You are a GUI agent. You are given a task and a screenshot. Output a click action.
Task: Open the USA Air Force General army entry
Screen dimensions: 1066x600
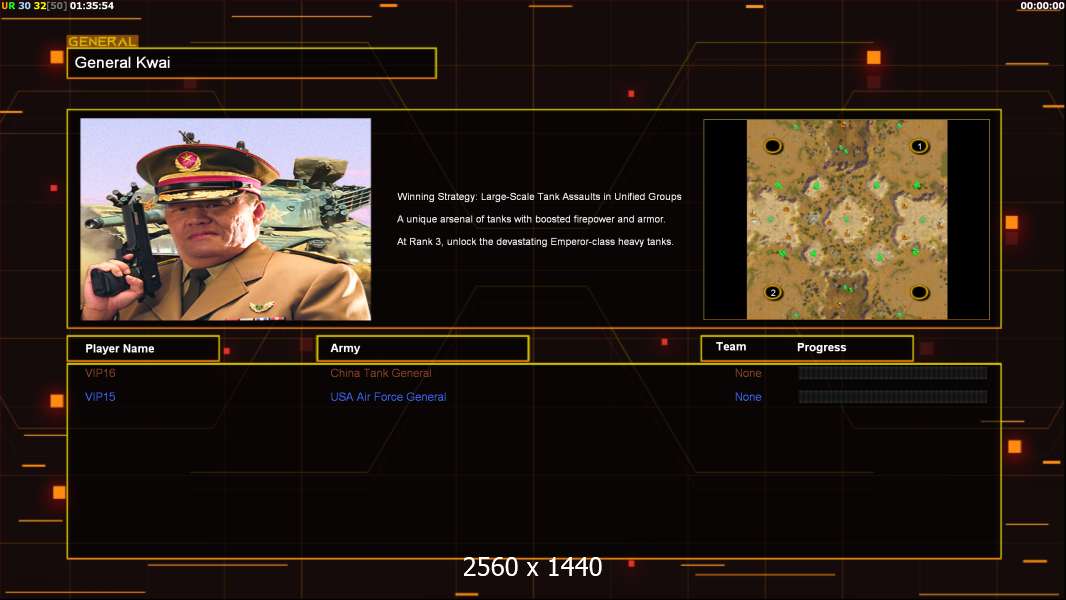click(388, 397)
